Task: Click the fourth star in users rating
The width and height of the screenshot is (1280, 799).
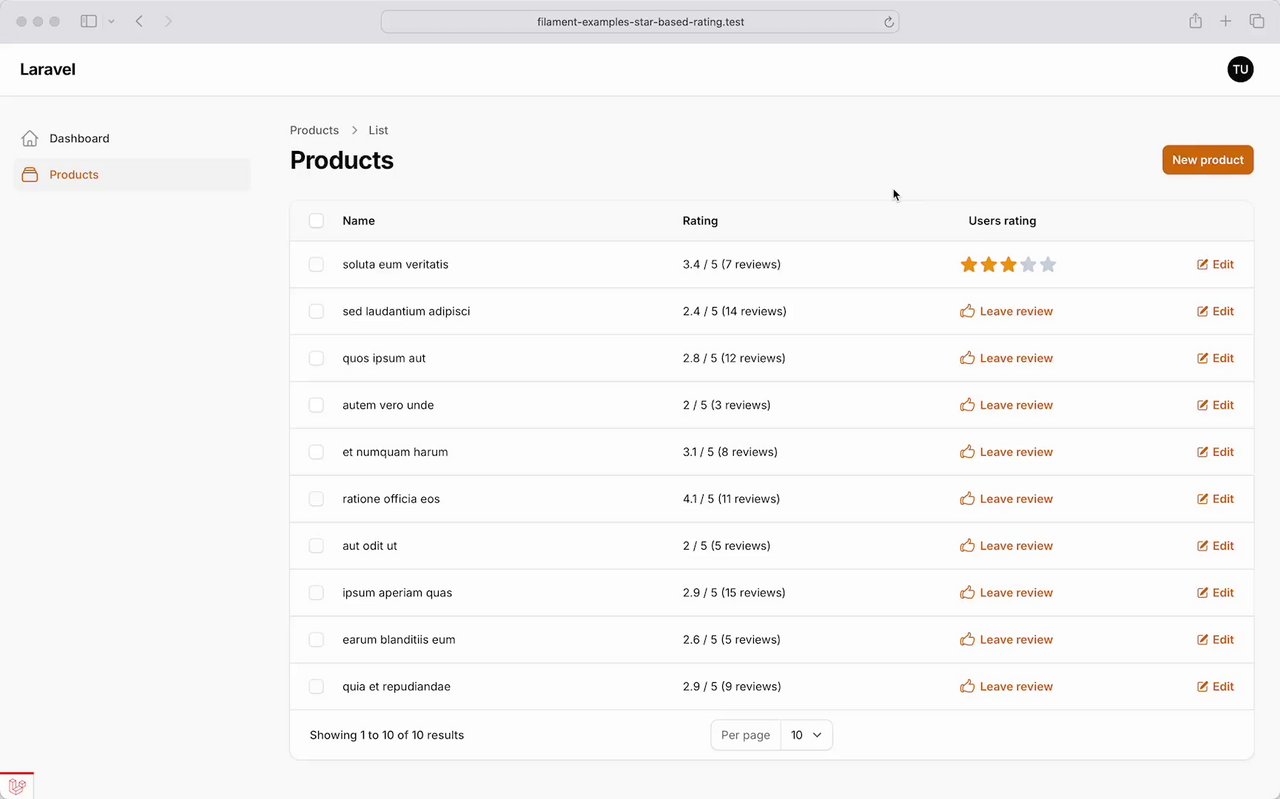Action: click(x=1028, y=265)
